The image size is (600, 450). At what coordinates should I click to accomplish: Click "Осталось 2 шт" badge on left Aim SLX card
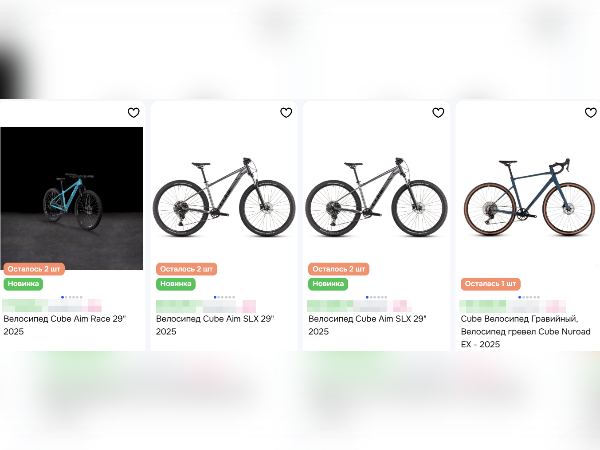click(187, 269)
